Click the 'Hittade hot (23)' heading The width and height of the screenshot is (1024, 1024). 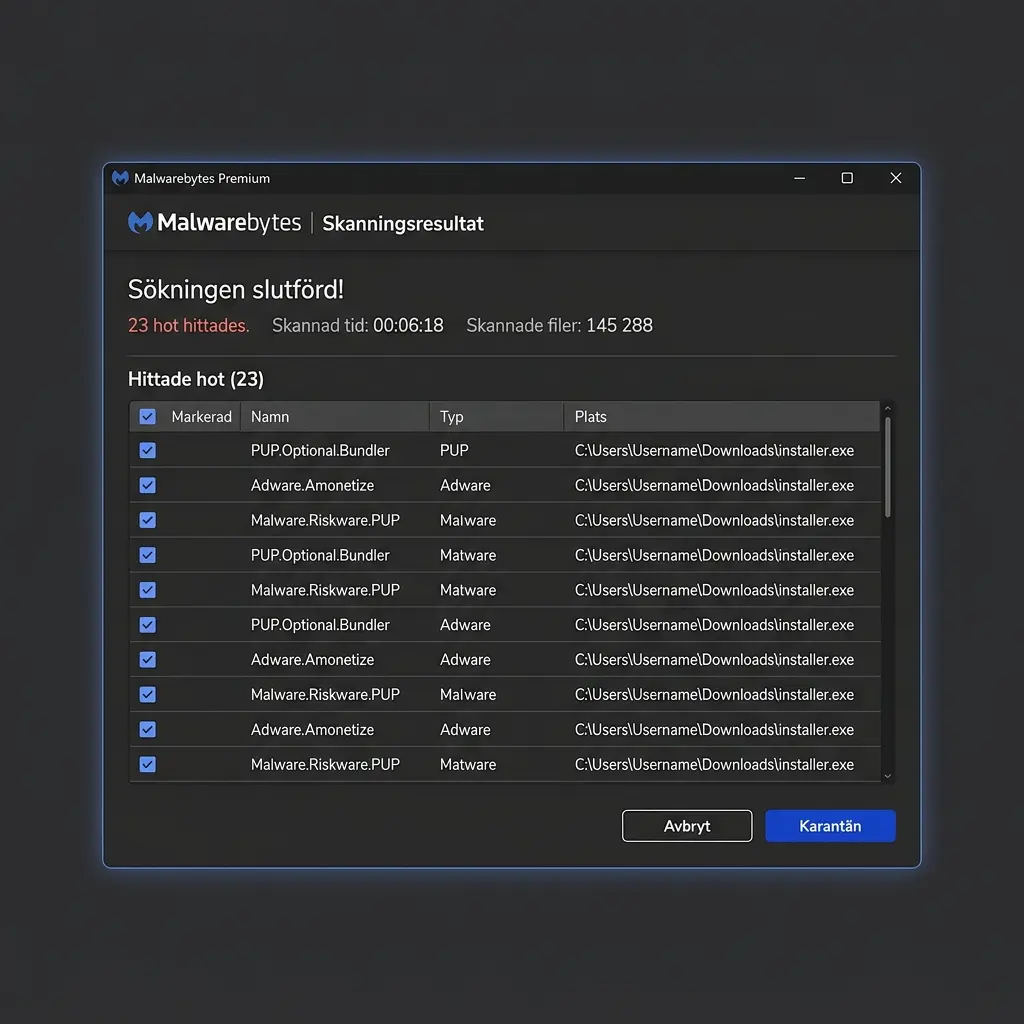[196, 379]
